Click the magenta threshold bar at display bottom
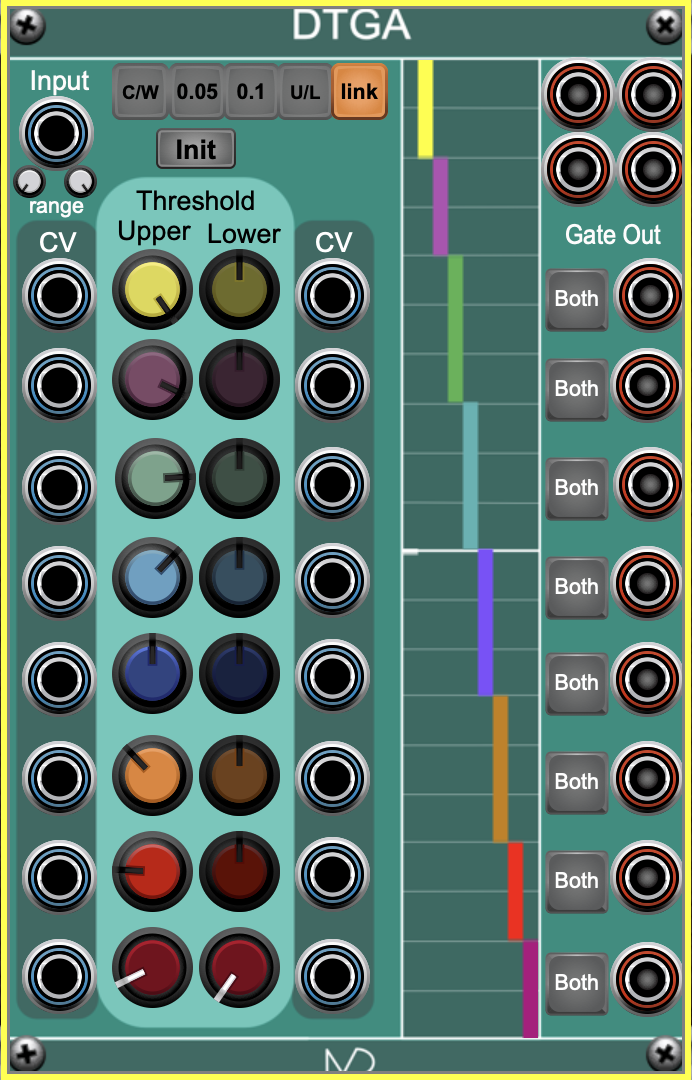Viewport: 692px width, 1080px height. [530, 988]
